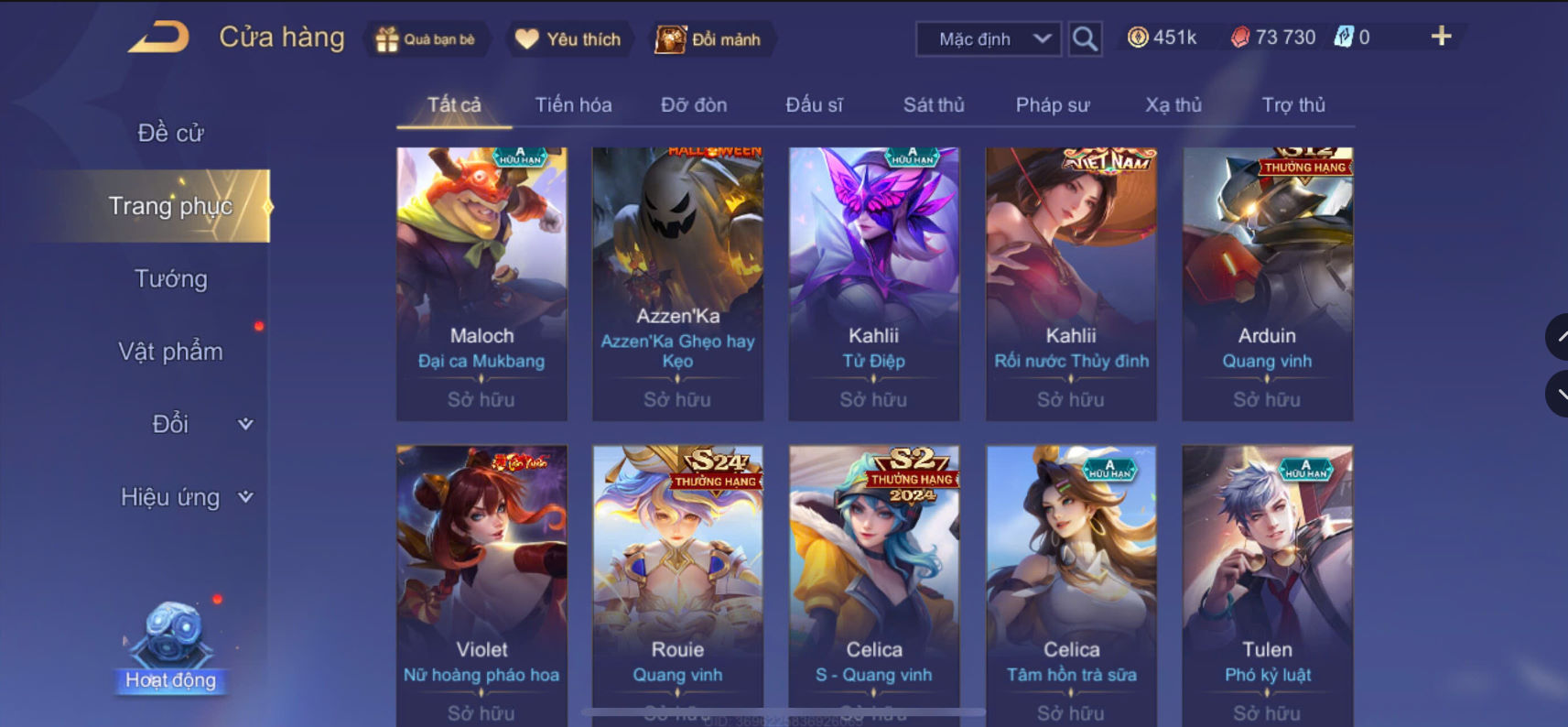Select Đề cử in the sidebar

click(x=171, y=133)
